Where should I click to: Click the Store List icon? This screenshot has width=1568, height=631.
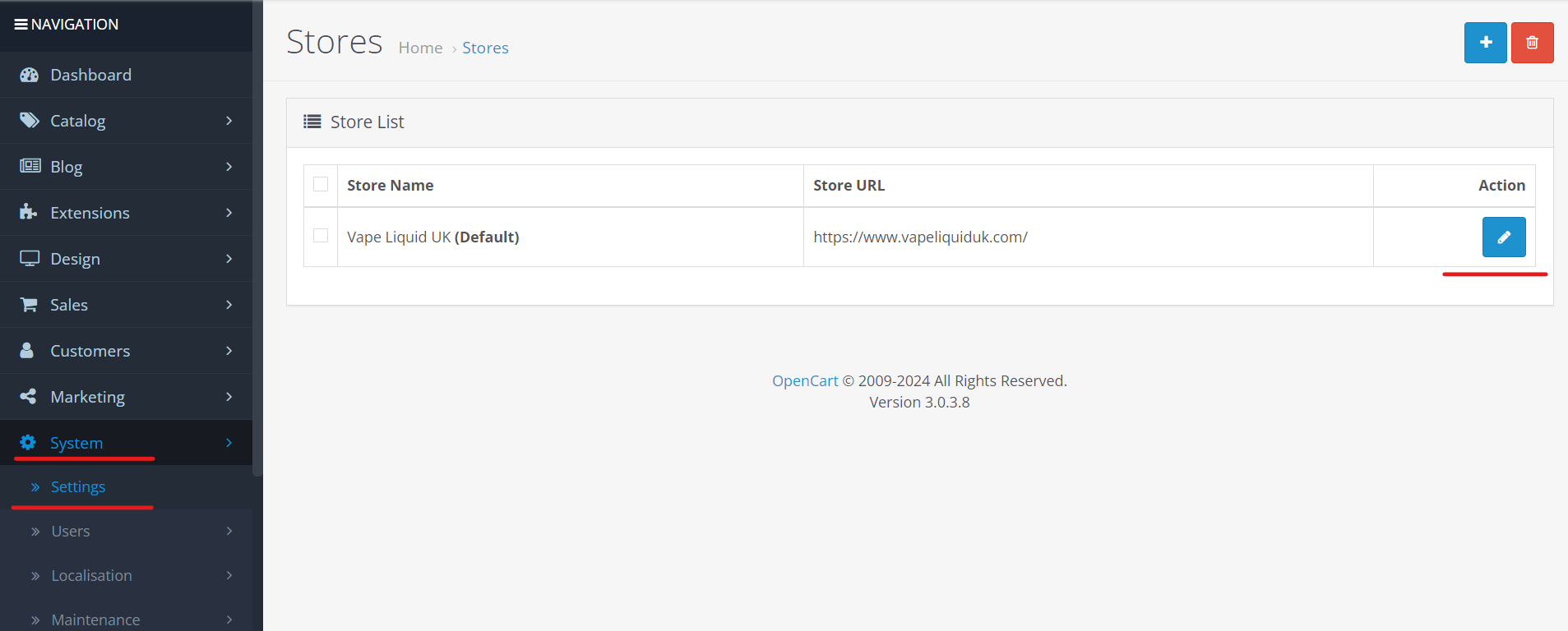pyautogui.click(x=312, y=122)
